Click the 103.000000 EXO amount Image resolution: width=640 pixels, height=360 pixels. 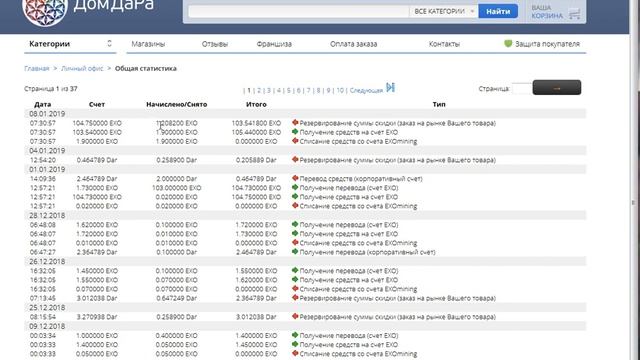click(176, 188)
